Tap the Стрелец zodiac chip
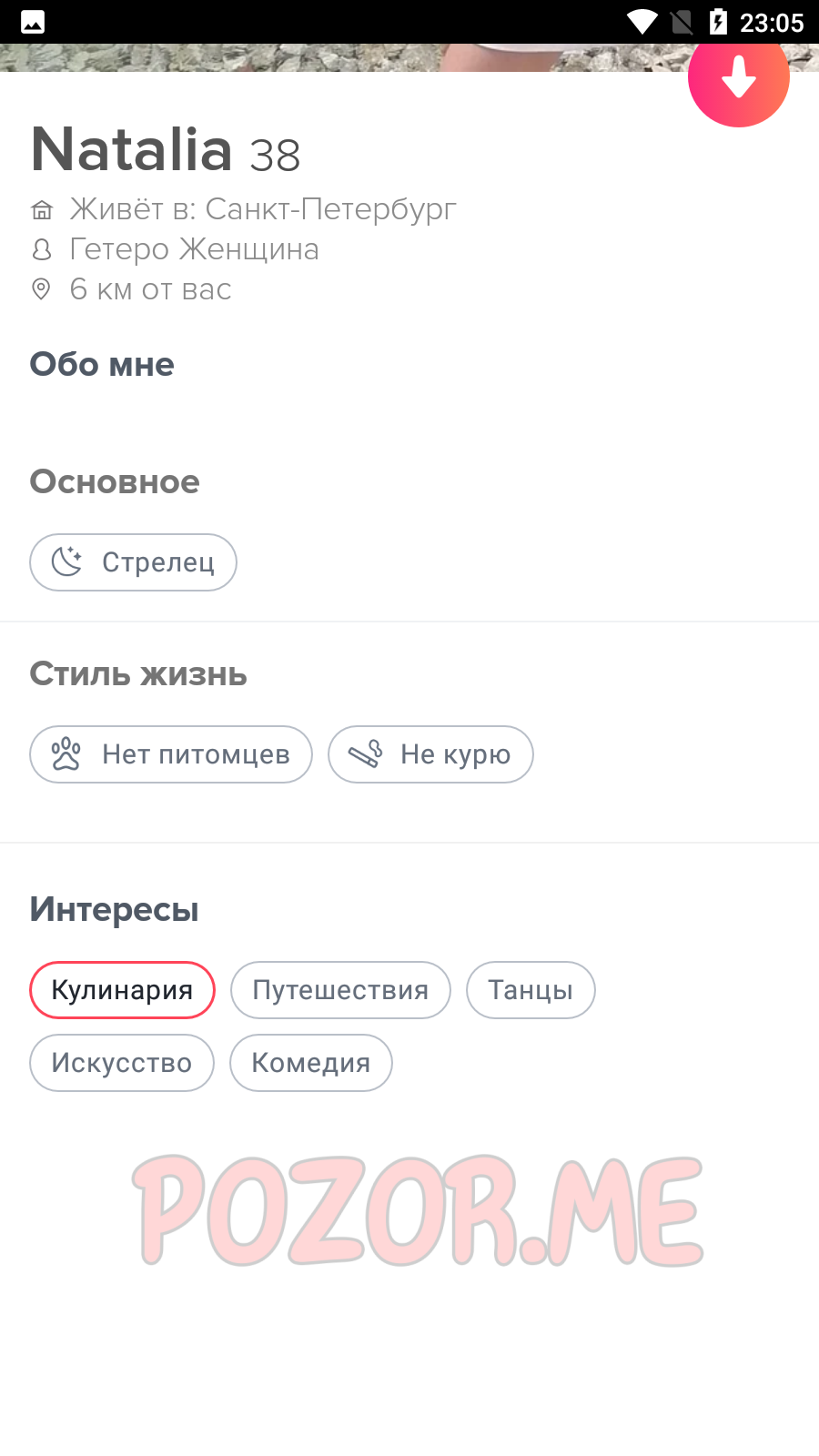The image size is (819, 1456). pos(133,562)
